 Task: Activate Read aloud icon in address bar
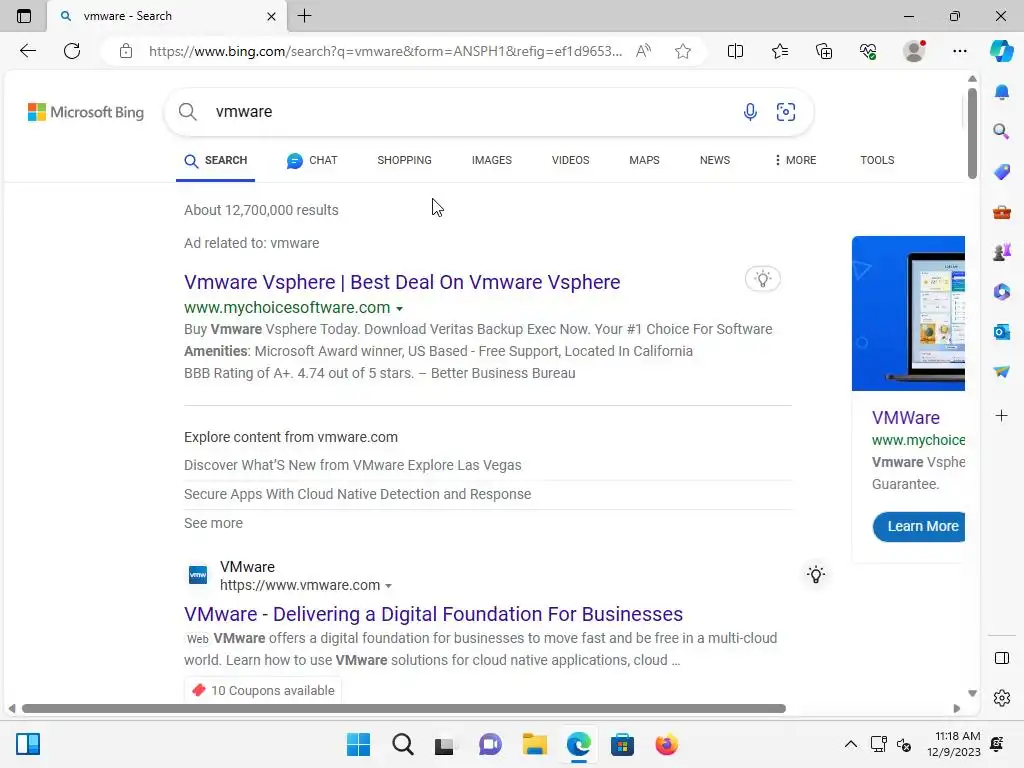click(x=643, y=51)
